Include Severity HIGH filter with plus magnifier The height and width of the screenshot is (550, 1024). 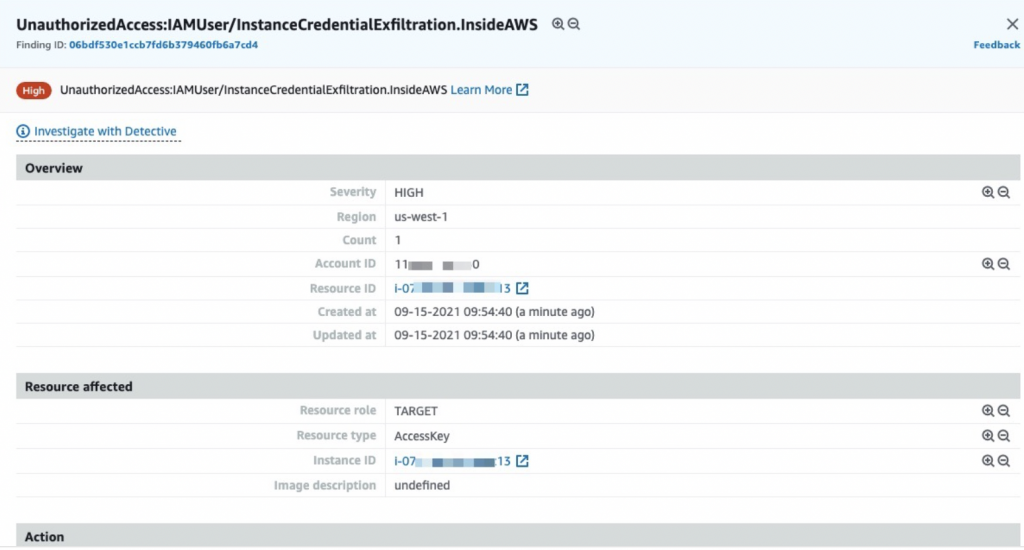[x=987, y=192]
